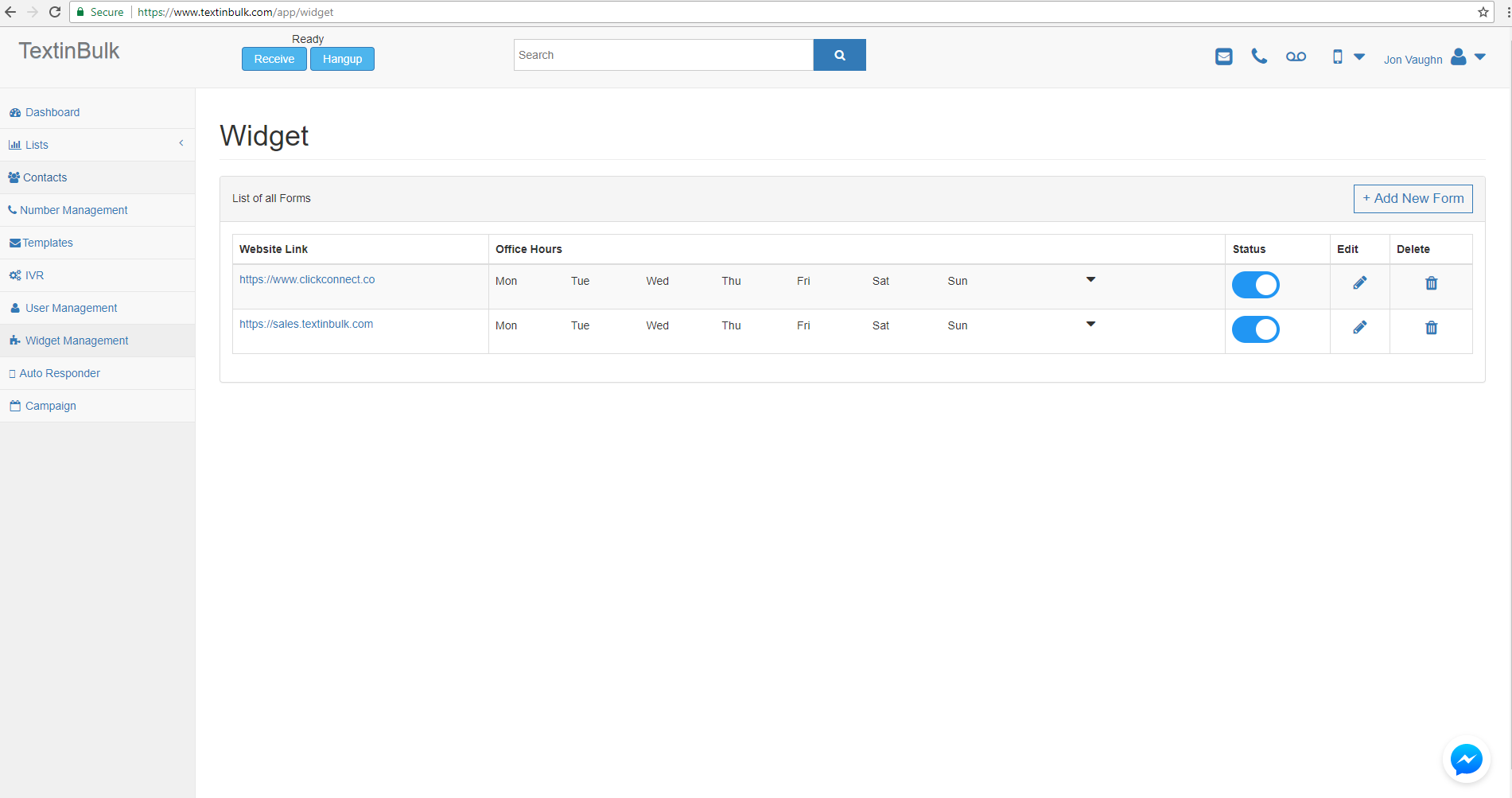
Task: Click Thu in the sales.textinbulk.com row
Action: (731, 325)
